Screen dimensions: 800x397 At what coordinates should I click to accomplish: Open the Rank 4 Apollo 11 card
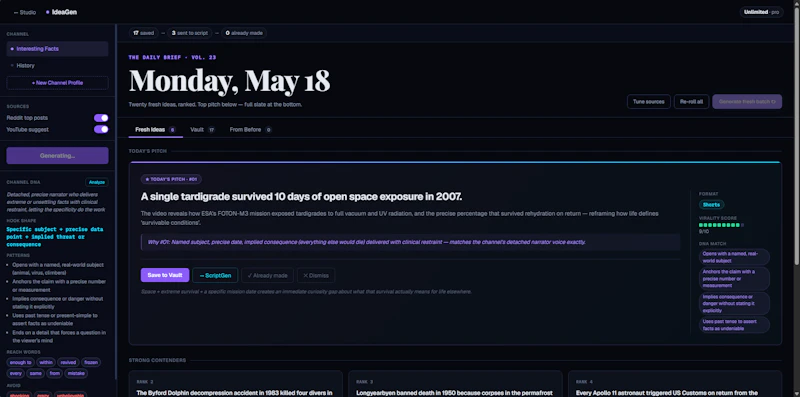tap(674, 384)
